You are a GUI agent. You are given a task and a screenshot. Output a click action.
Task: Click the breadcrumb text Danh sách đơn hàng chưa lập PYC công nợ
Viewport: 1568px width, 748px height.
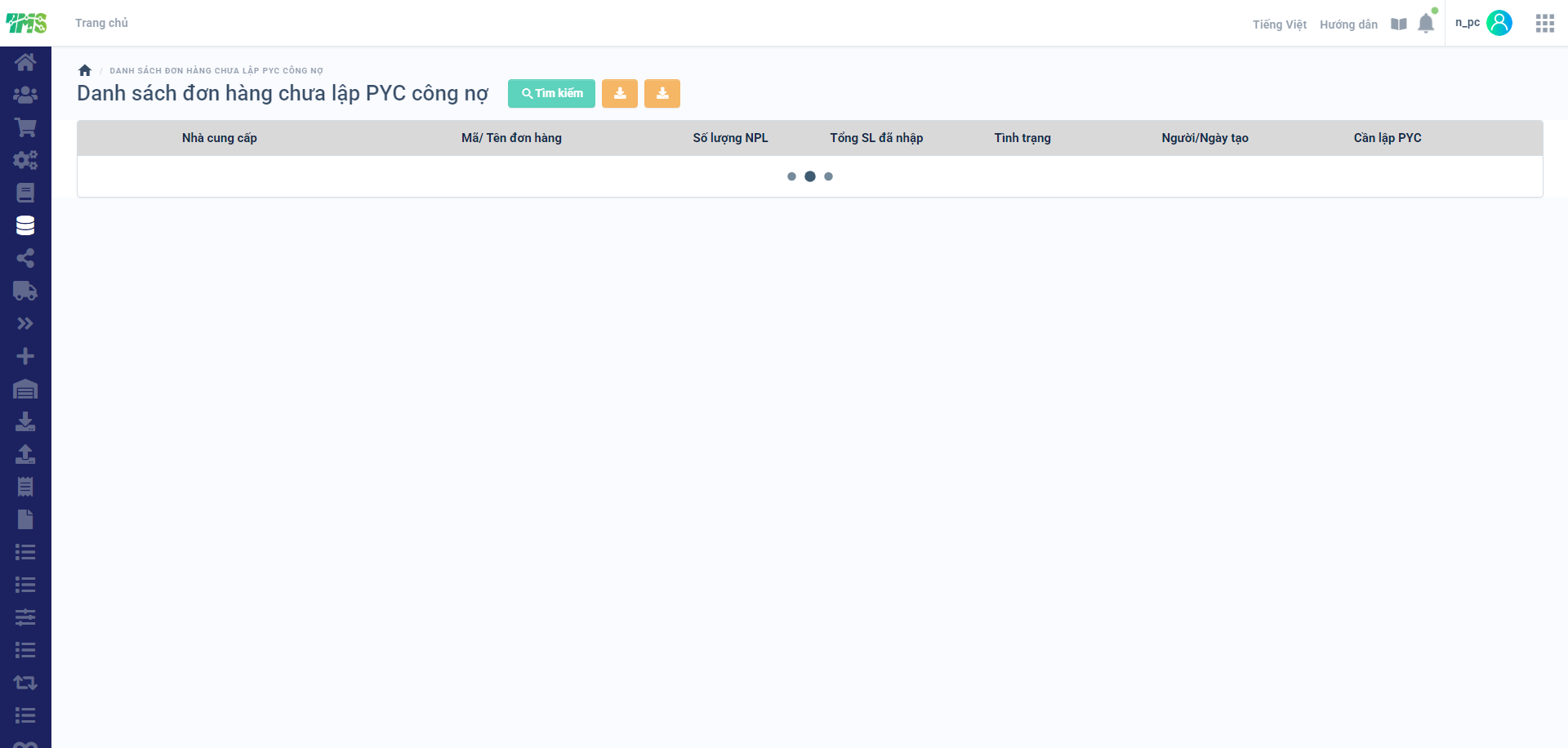216,71
